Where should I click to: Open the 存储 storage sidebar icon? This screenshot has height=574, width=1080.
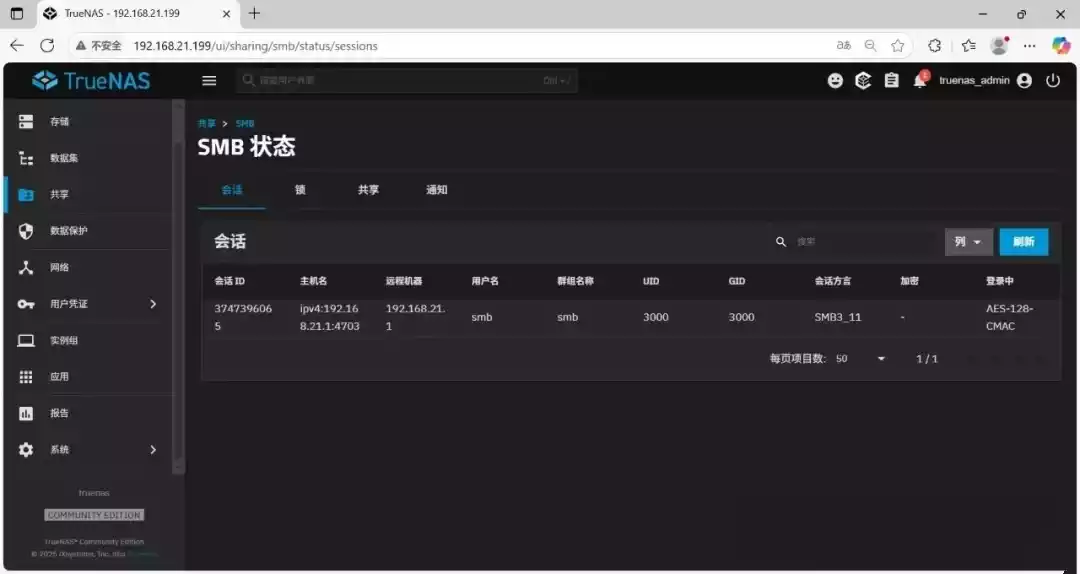point(25,121)
